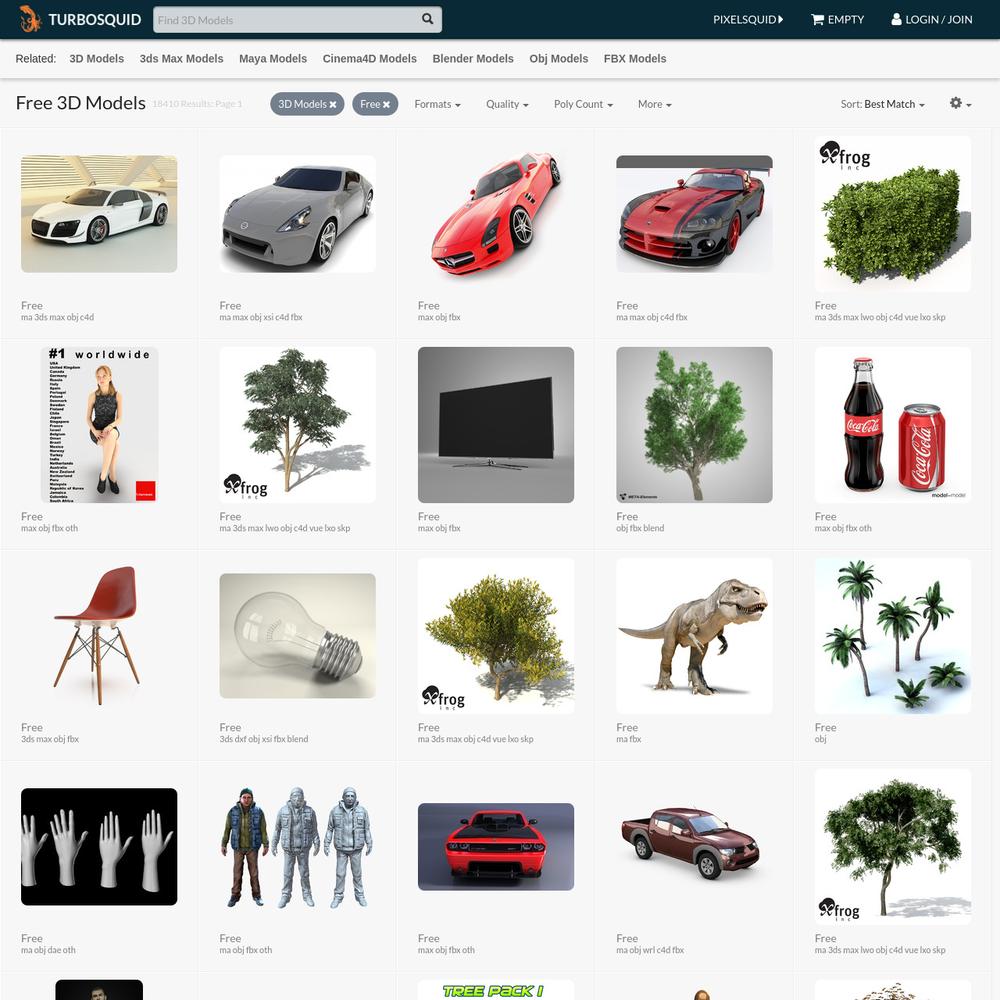The width and height of the screenshot is (1000, 1000).
Task: Click the 'ma obj fbx oth' format text
Action: [246, 950]
